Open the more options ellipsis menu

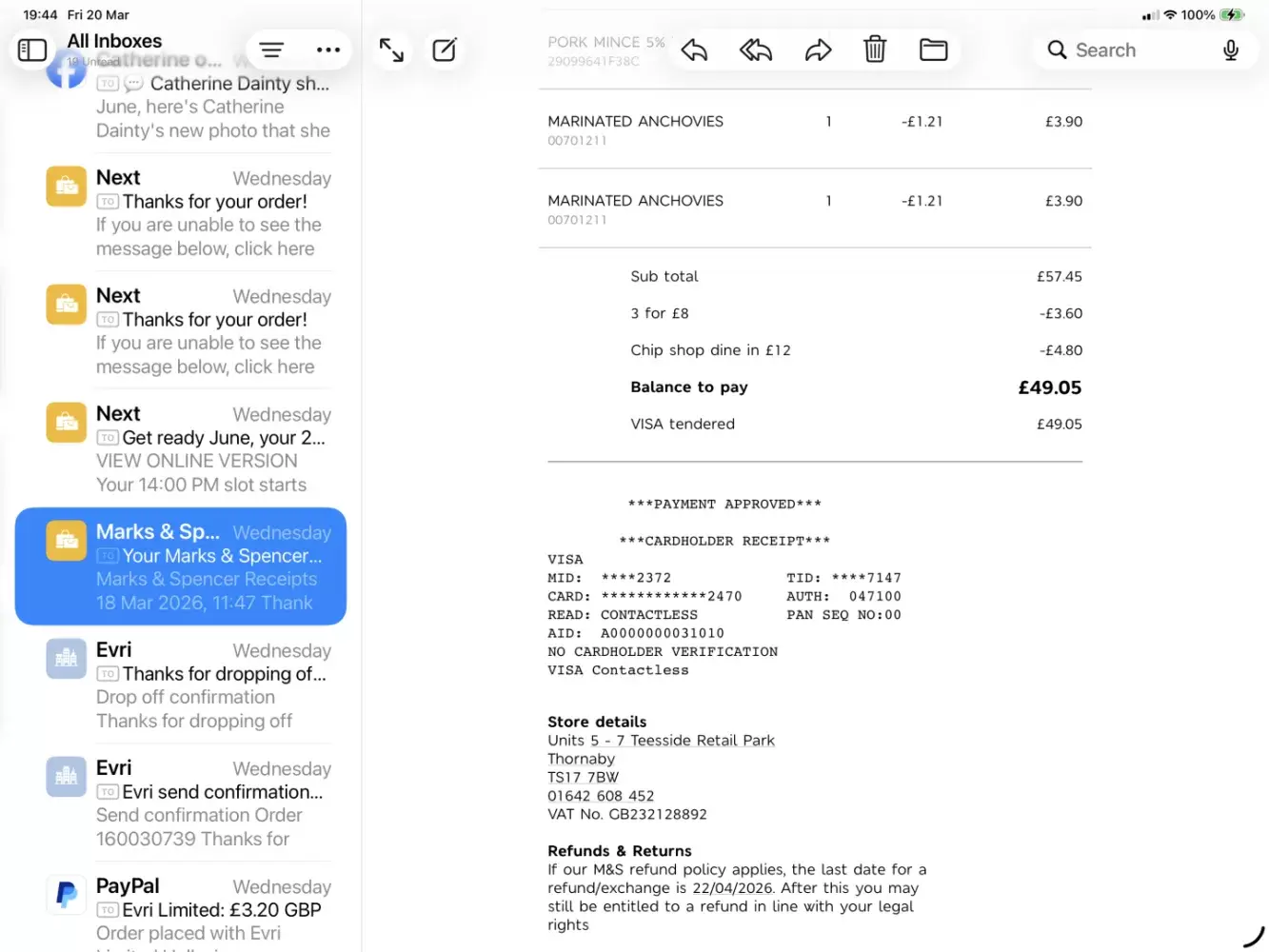(328, 50)
